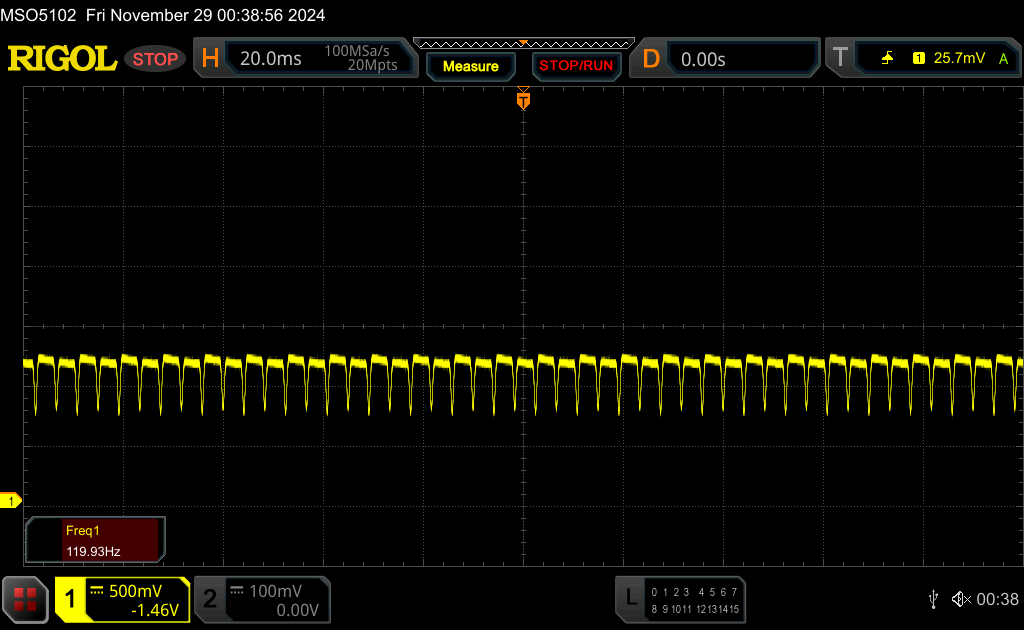Click the rising edge trigger icon
Viewport: 1024px width, 630px height.
[887, 59]
